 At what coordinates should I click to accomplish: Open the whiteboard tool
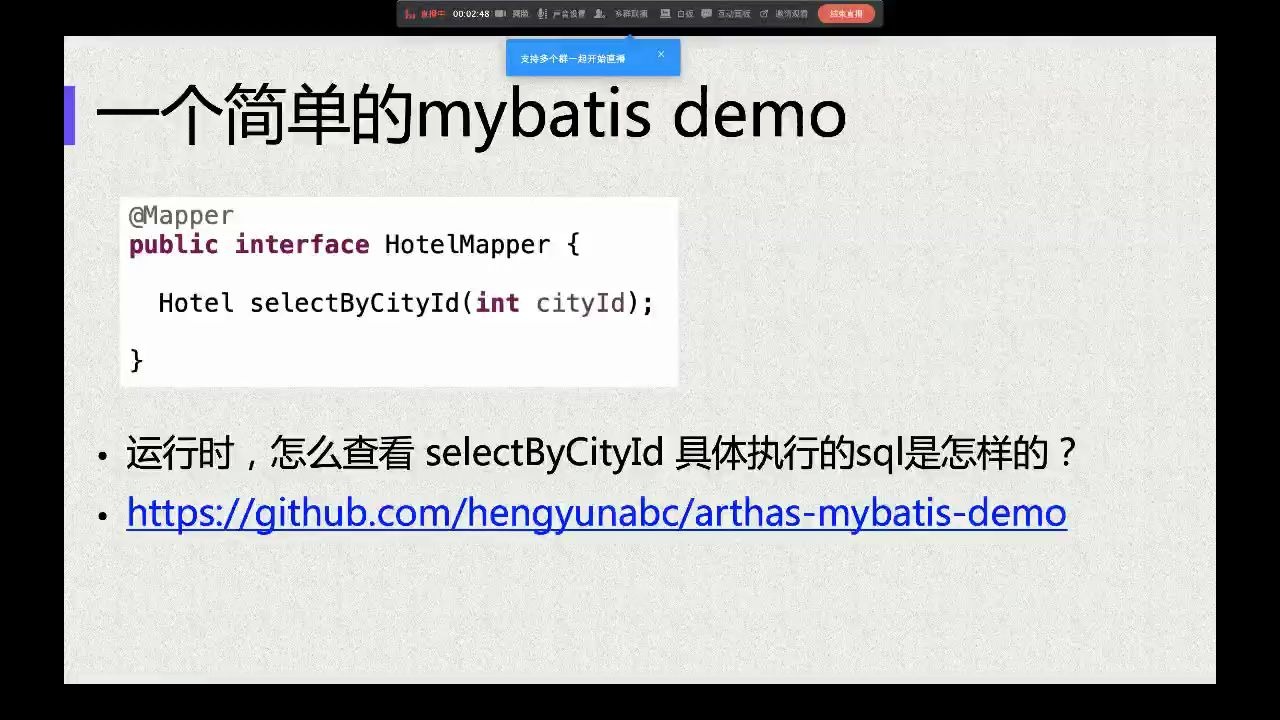click(677, 14)
